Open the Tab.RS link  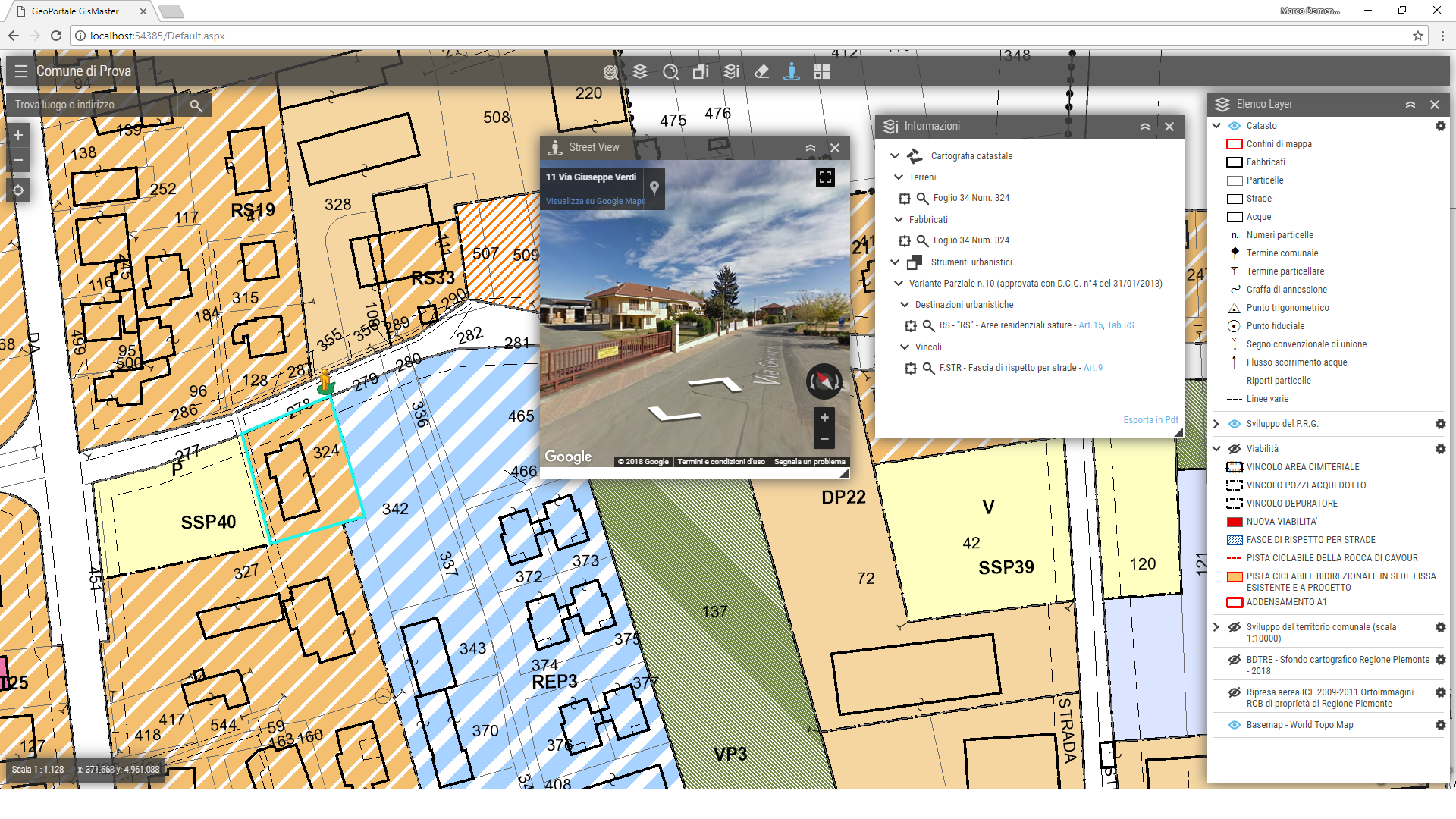click(1121, 325)
